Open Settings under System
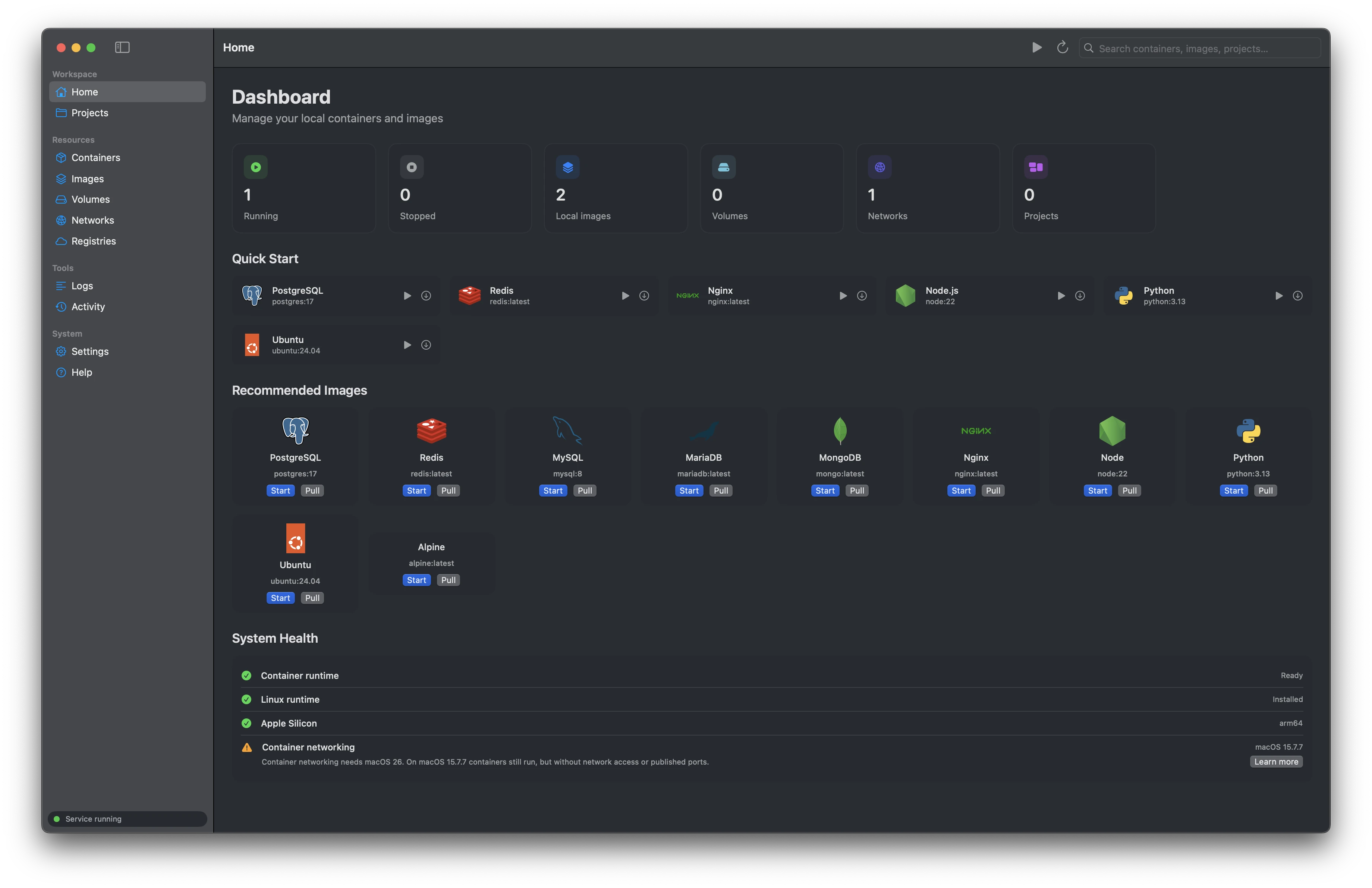Image resolution: width=1372 pixels, height=888 pixels. tap(128, 352)
